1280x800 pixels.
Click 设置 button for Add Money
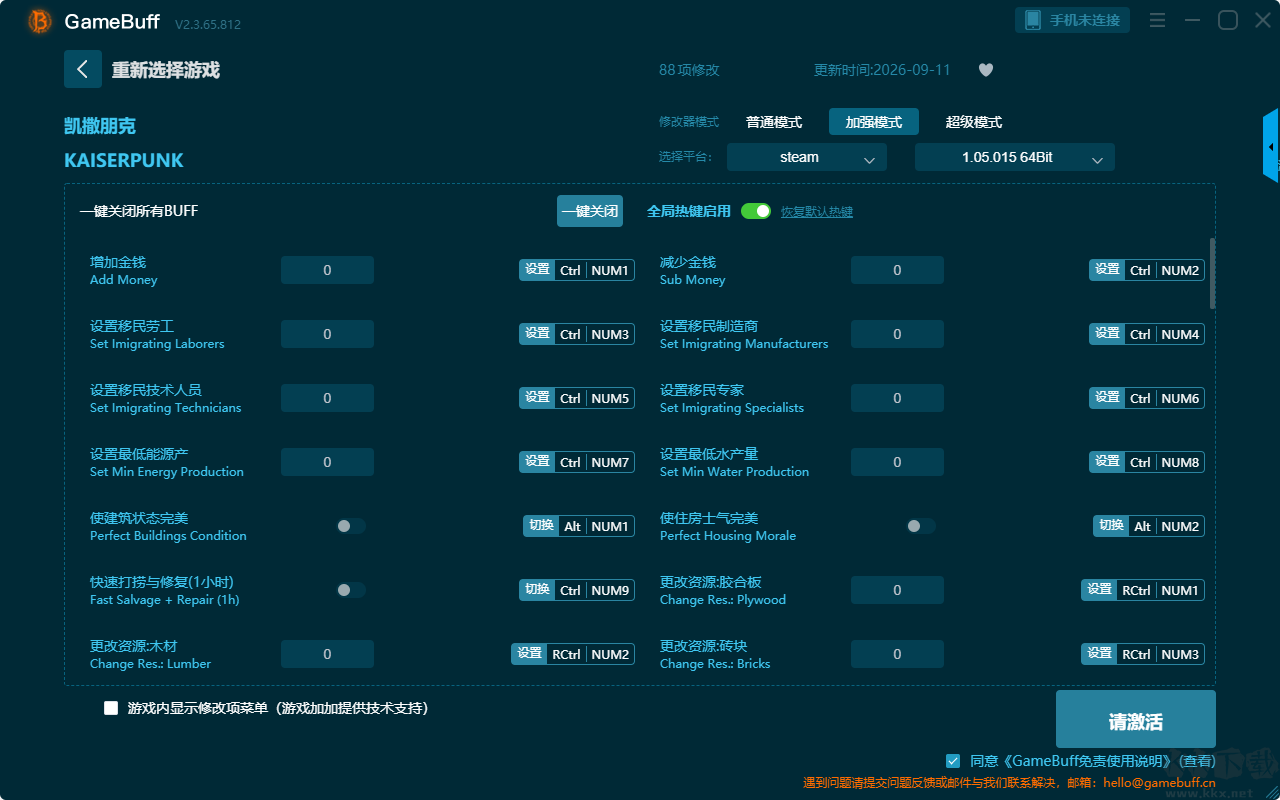click(537, 270)
